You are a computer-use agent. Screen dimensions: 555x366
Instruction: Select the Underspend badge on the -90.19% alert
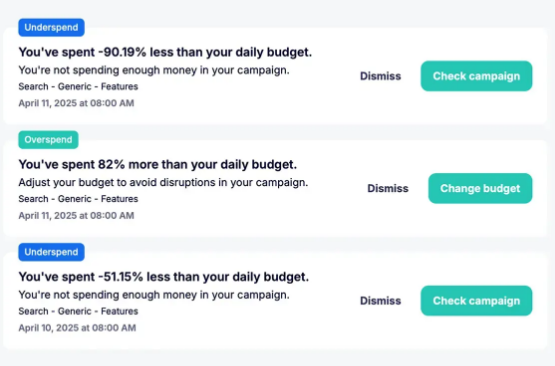(x=51, y=28)
